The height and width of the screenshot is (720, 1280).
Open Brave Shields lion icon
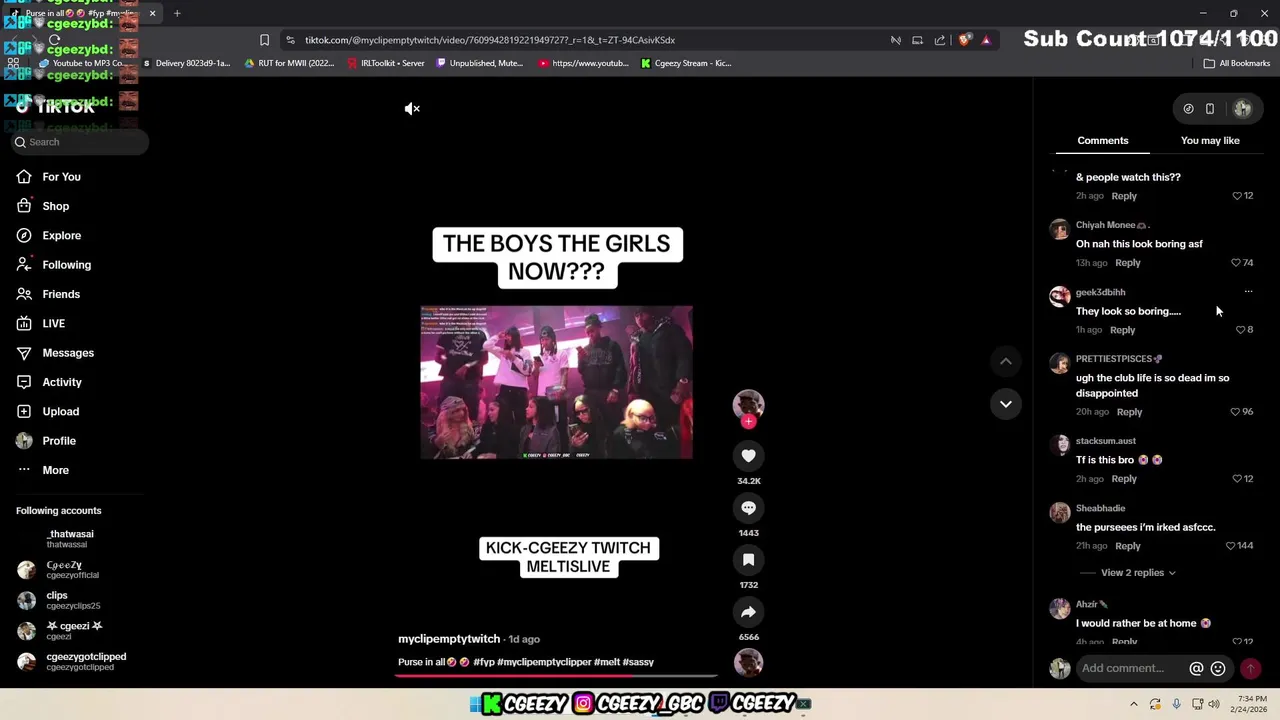[964, 40]
